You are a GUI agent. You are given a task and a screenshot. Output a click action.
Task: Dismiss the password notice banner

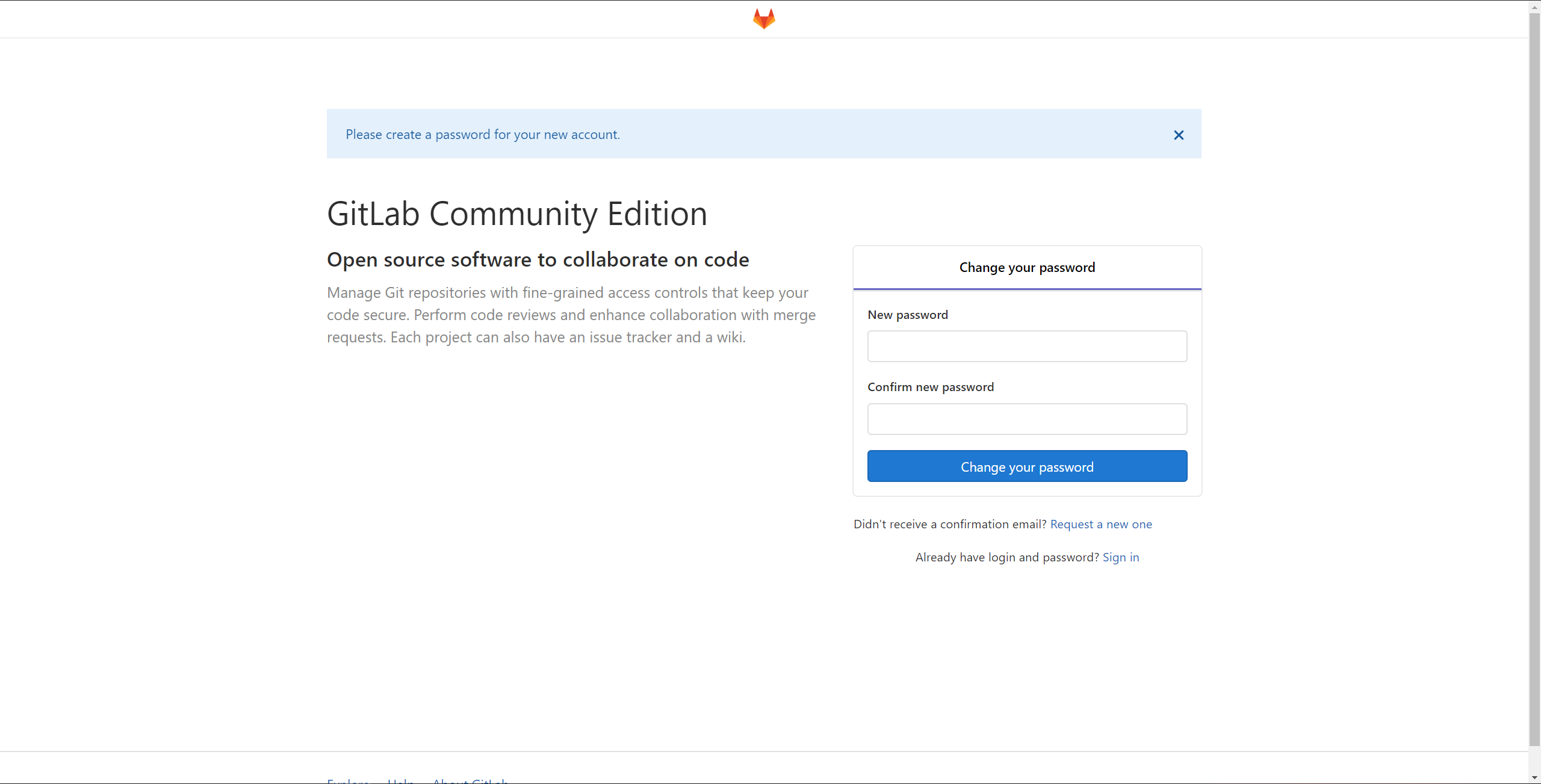[x=1179, y=135]
